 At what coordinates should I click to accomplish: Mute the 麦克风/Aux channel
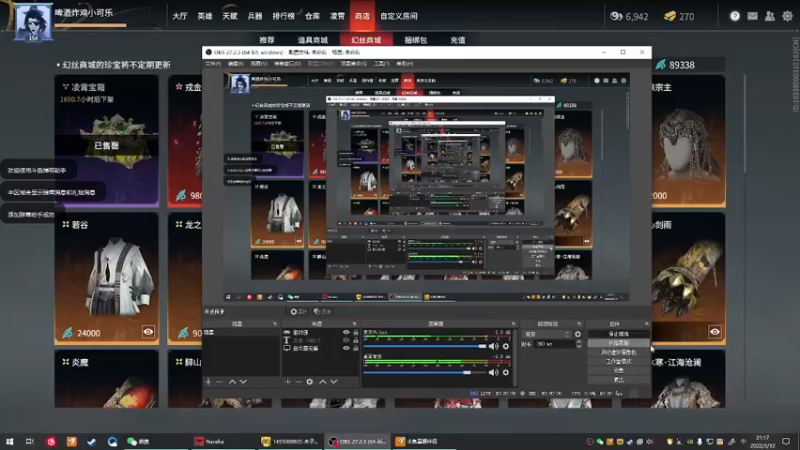493,346
